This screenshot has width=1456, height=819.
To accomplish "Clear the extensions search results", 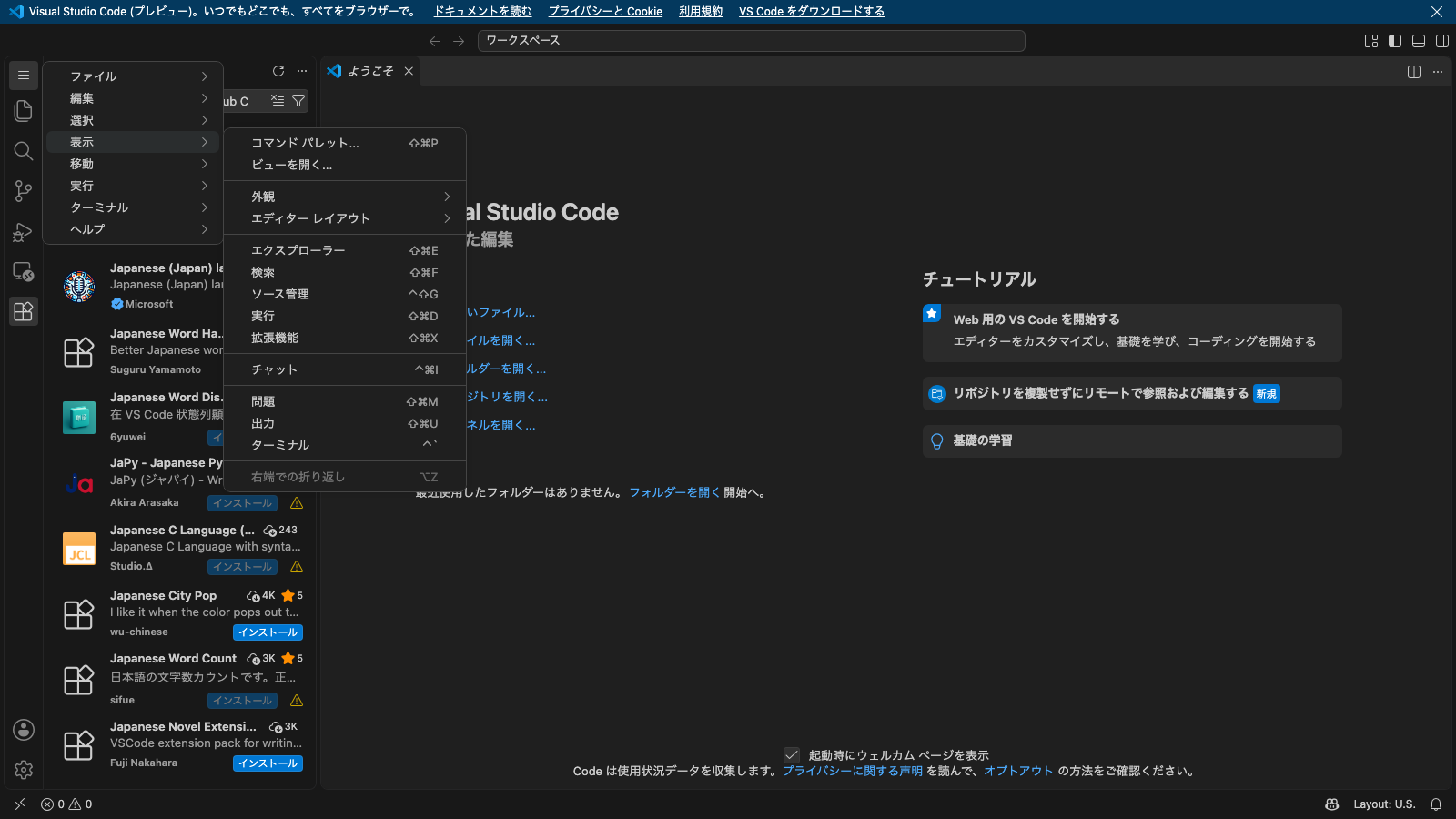I will coord(278,101).
